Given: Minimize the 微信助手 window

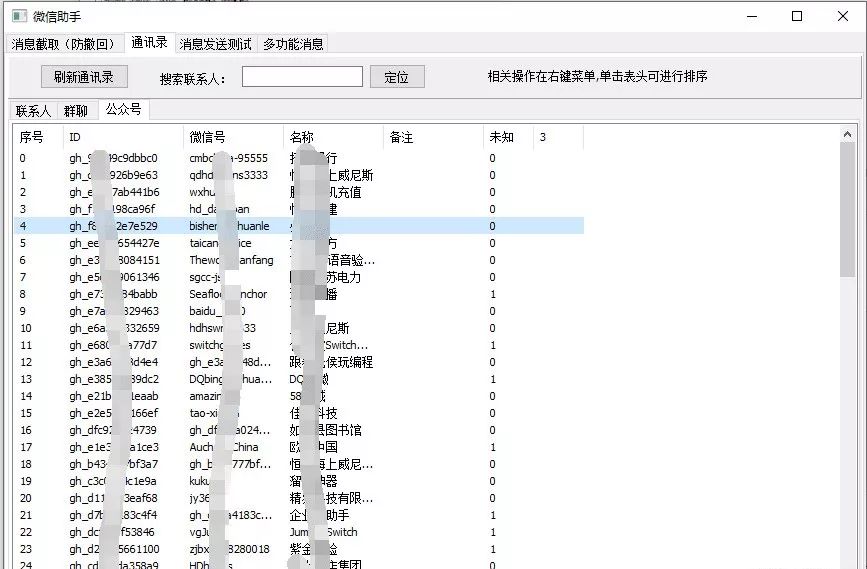Looking at the screenshot, I should [x=752, y=16].
